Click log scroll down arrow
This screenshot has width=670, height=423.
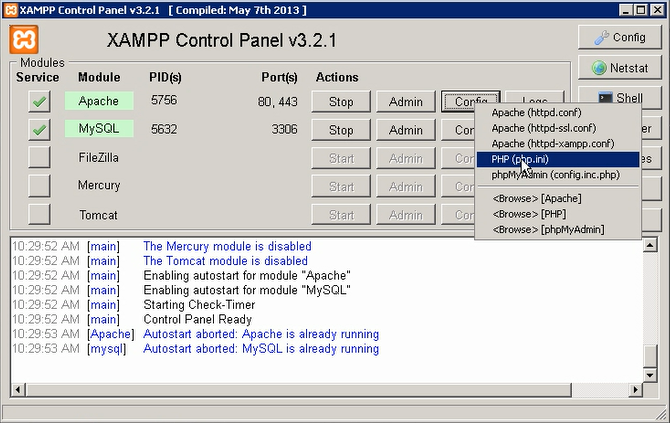click(650, 376)
